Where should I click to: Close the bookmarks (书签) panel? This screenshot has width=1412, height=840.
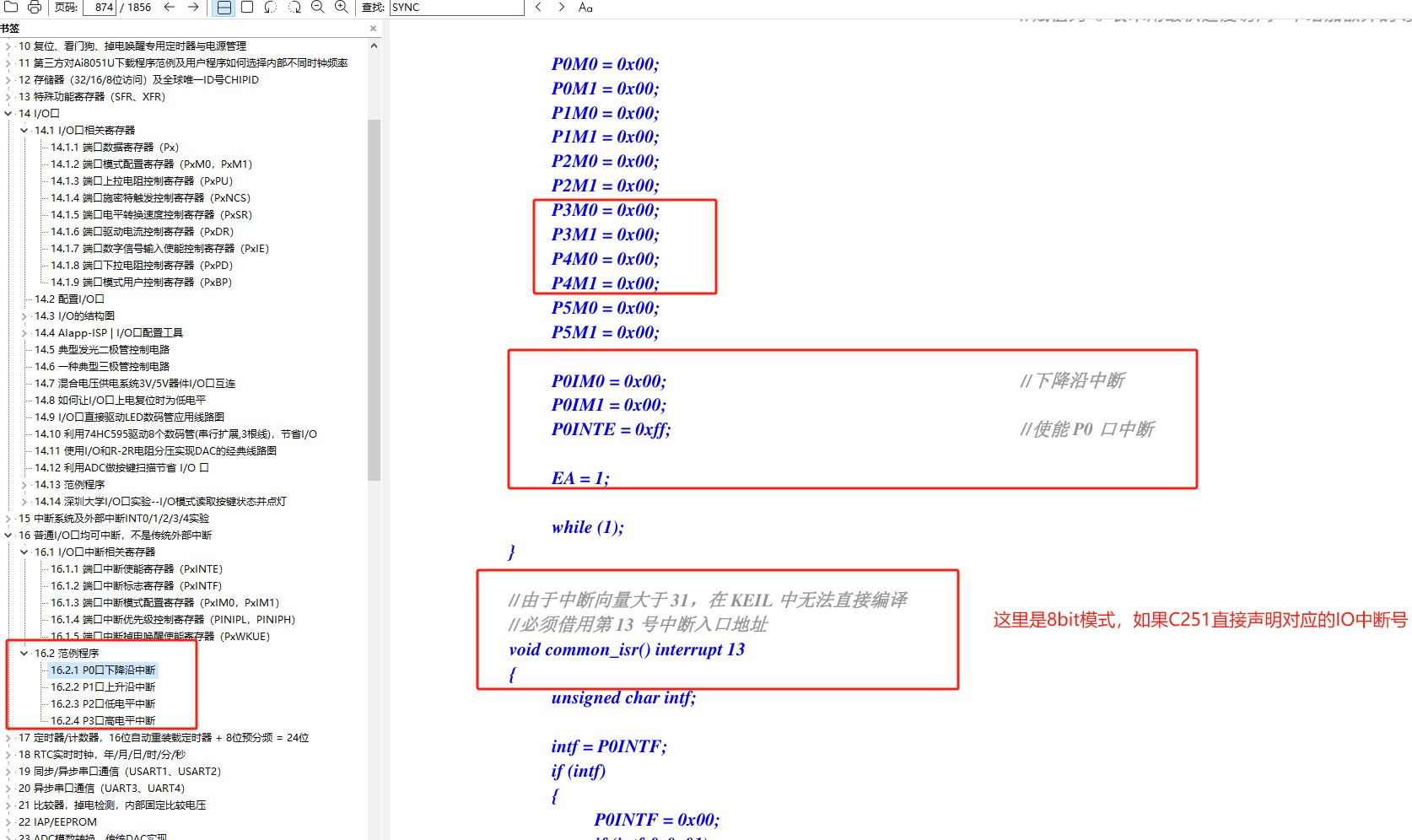(373, 28)
